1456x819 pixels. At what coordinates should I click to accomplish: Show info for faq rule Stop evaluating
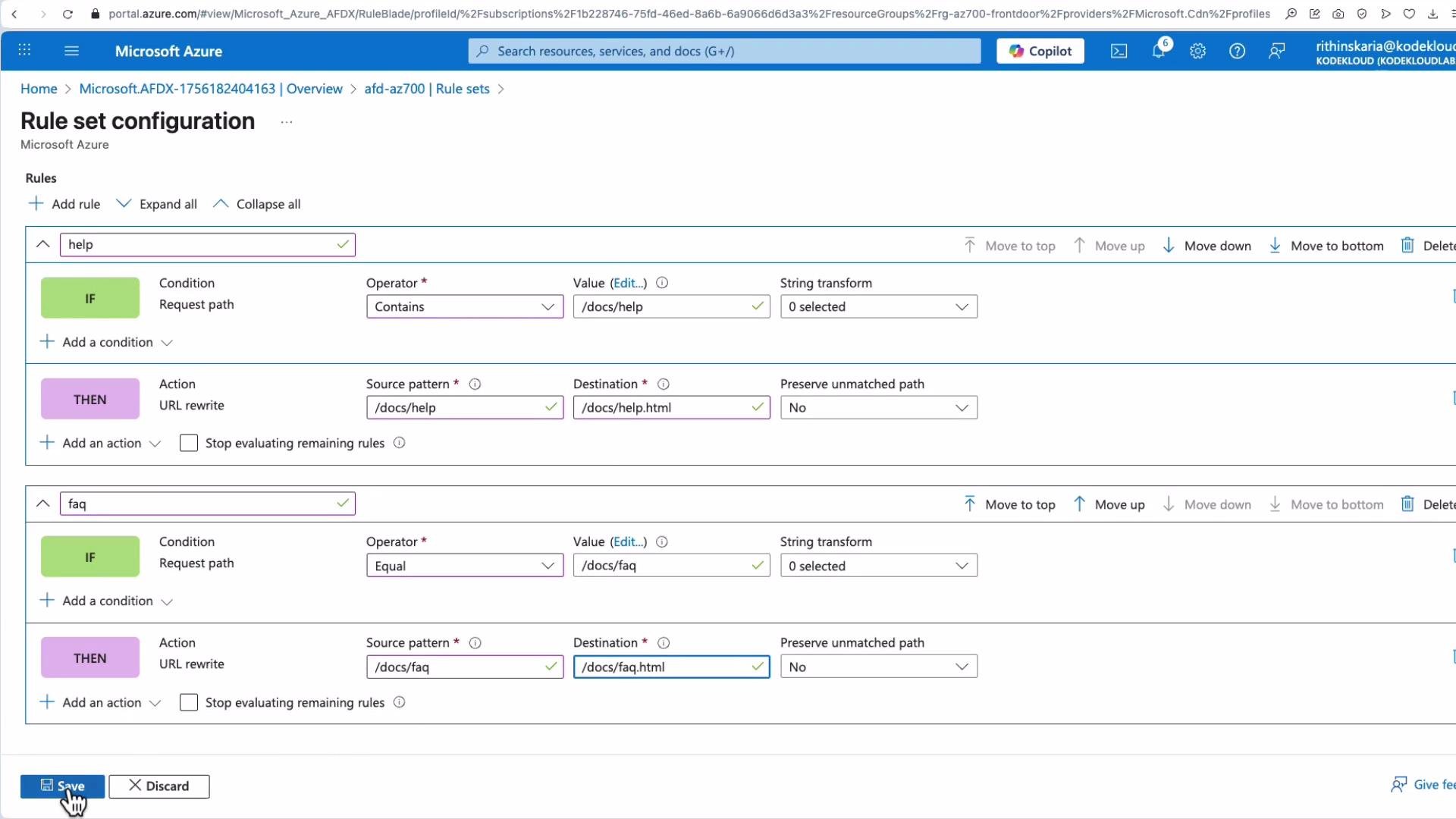399,702
